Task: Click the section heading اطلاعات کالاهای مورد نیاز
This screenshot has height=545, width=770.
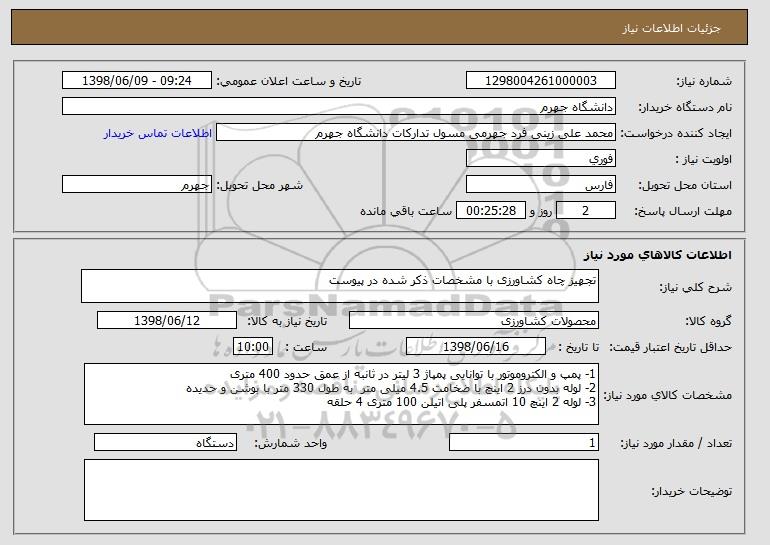Action: [x=658, y=255]
